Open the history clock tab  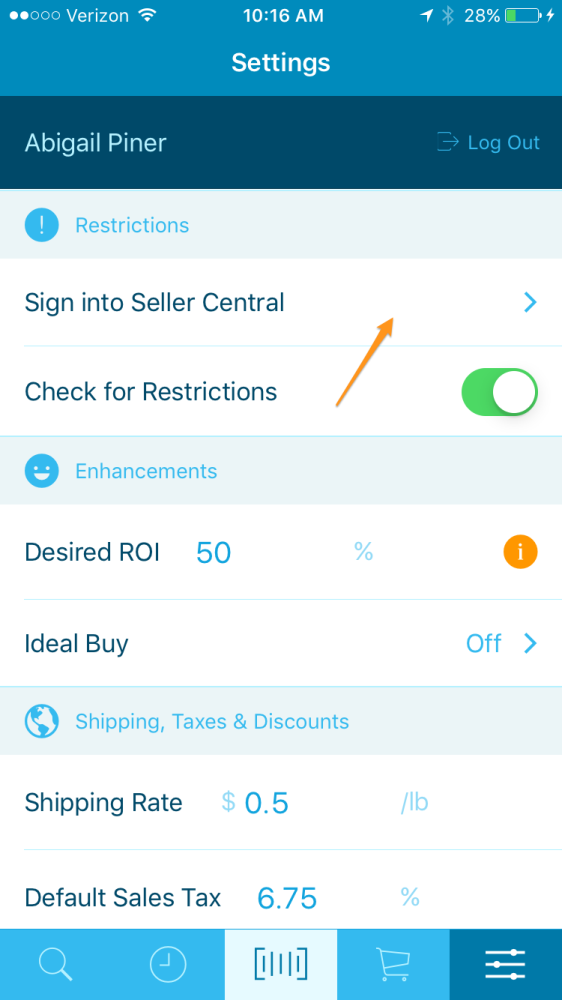168,964
